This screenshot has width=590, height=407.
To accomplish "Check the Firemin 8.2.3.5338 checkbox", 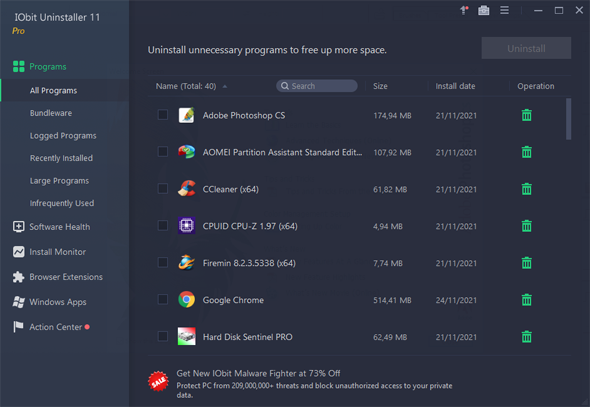I will click(163, 262).
